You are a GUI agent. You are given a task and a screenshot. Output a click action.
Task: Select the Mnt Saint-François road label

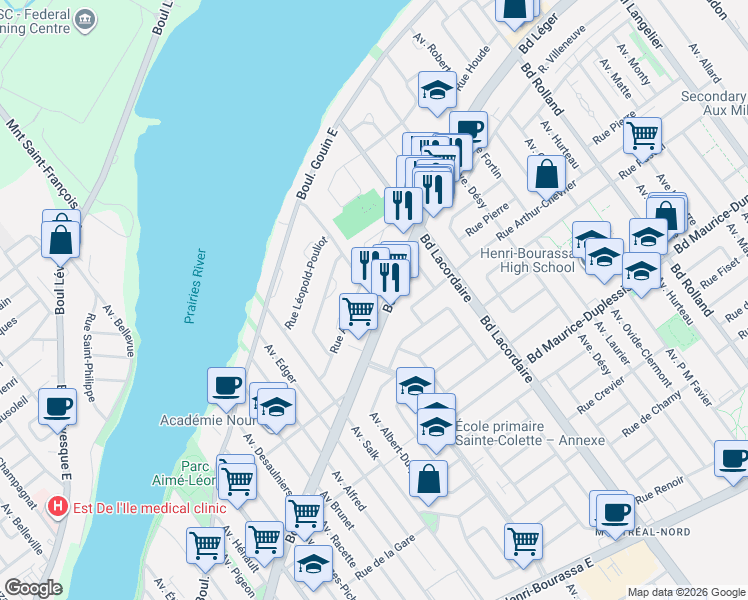[42, 164]
